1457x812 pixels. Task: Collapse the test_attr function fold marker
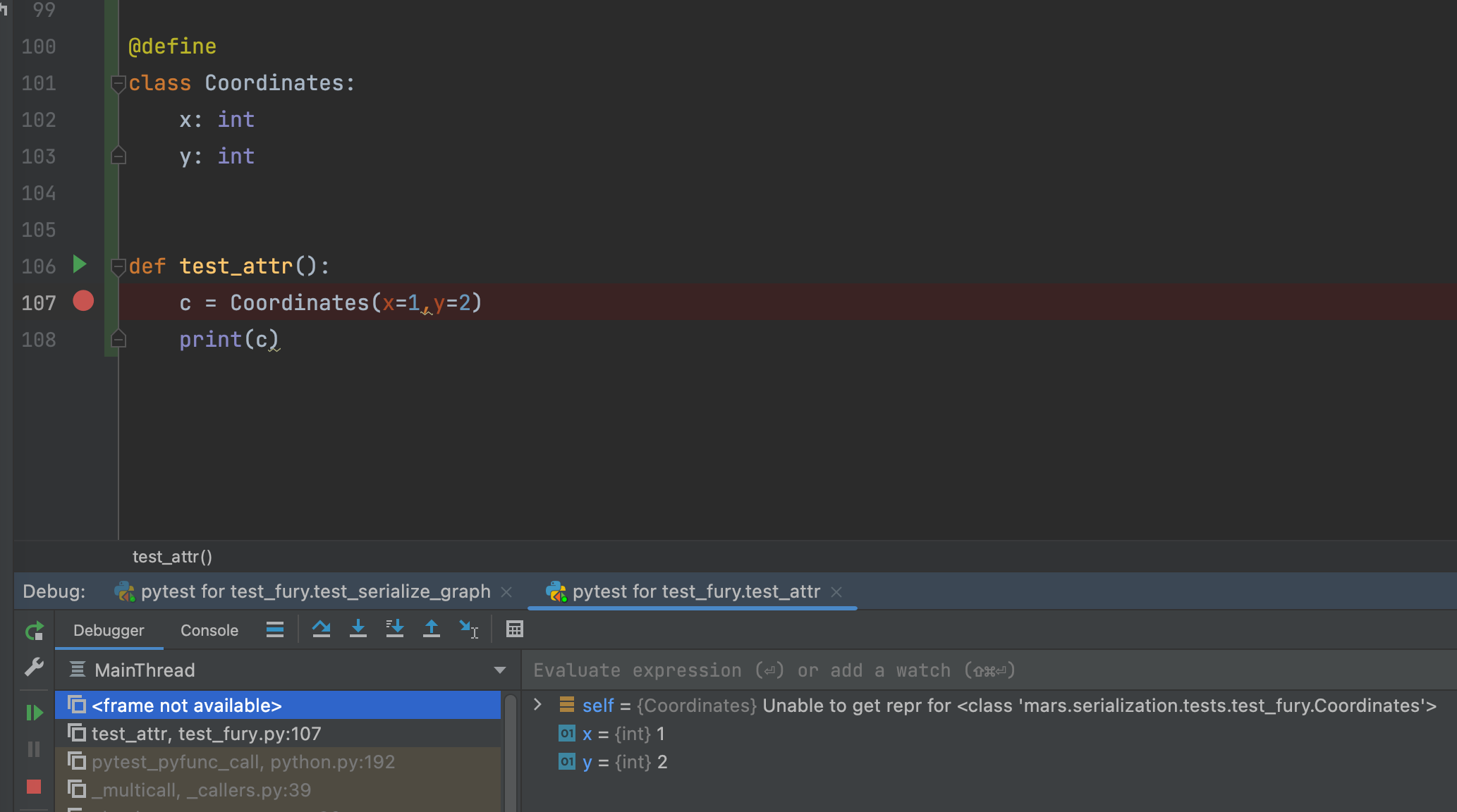tap(118, 267)
